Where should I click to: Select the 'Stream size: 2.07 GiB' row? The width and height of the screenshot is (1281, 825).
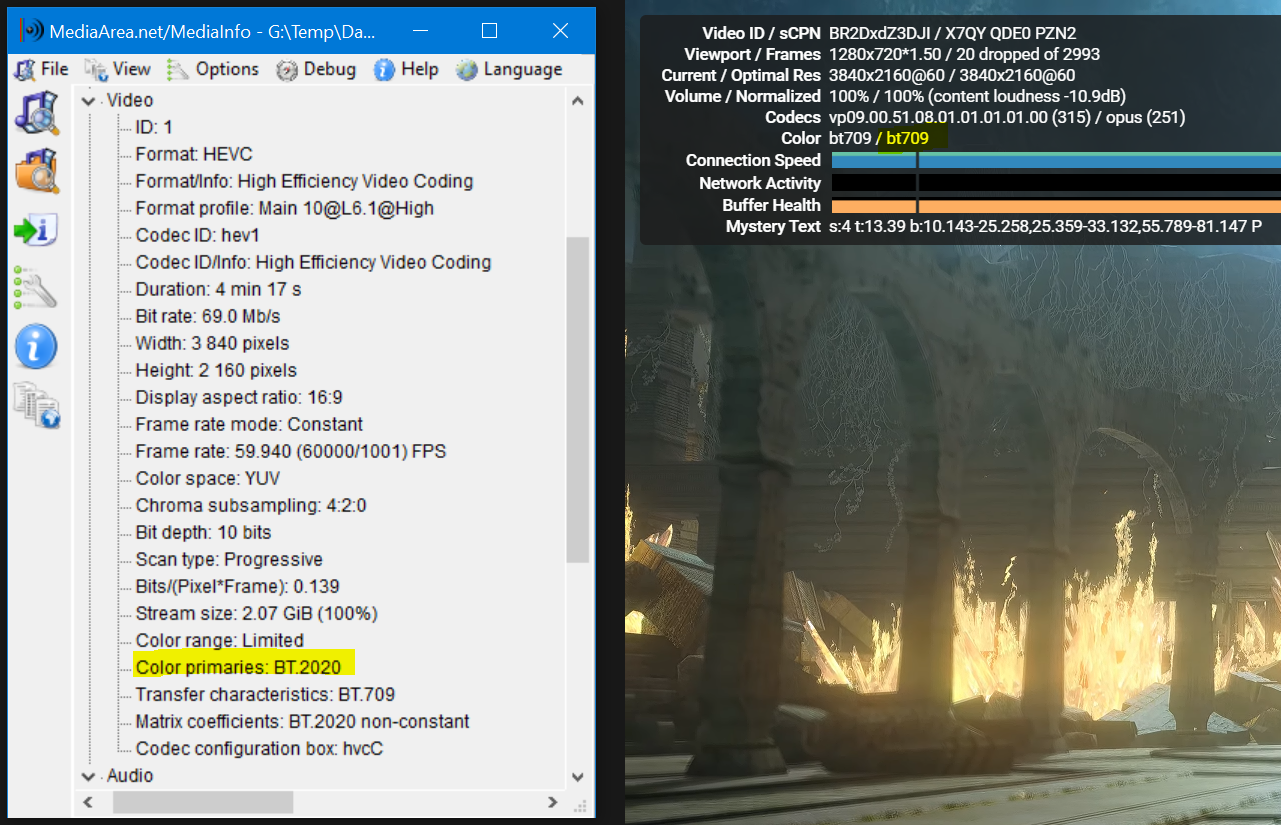coord(257,613)
